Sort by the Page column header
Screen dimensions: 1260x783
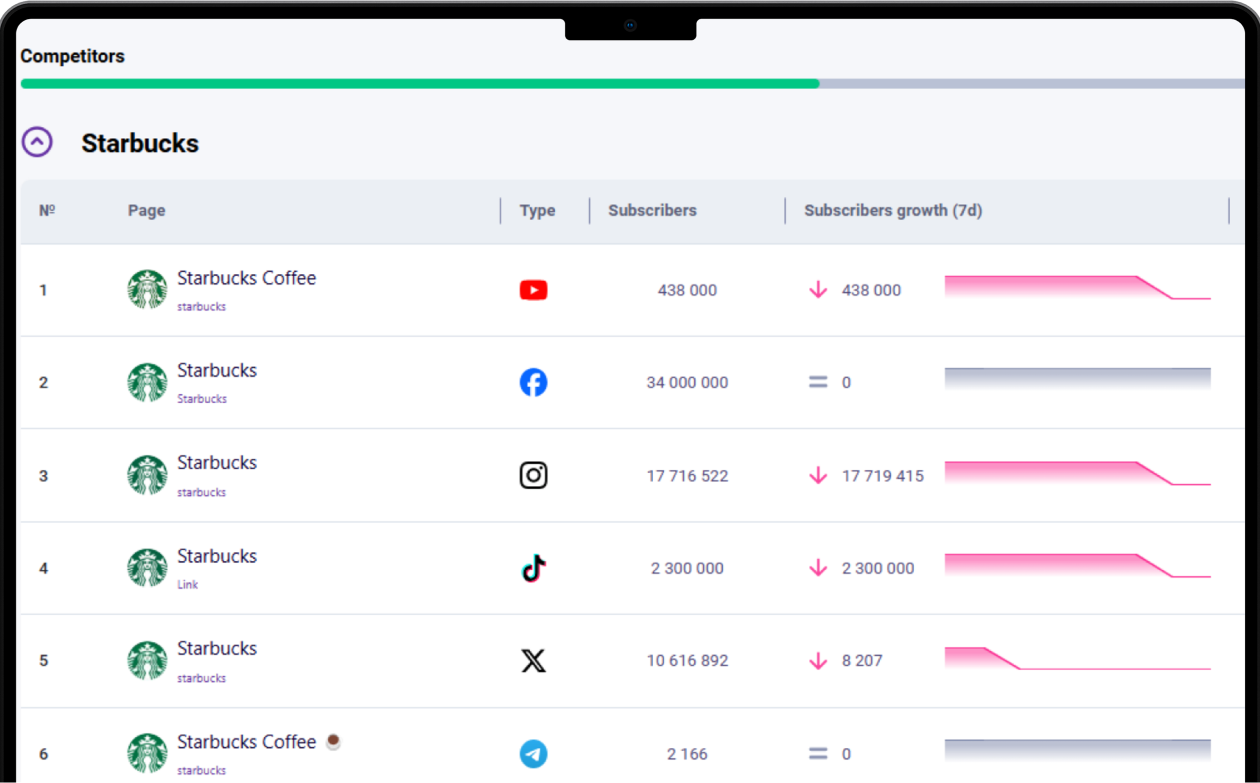147,210
